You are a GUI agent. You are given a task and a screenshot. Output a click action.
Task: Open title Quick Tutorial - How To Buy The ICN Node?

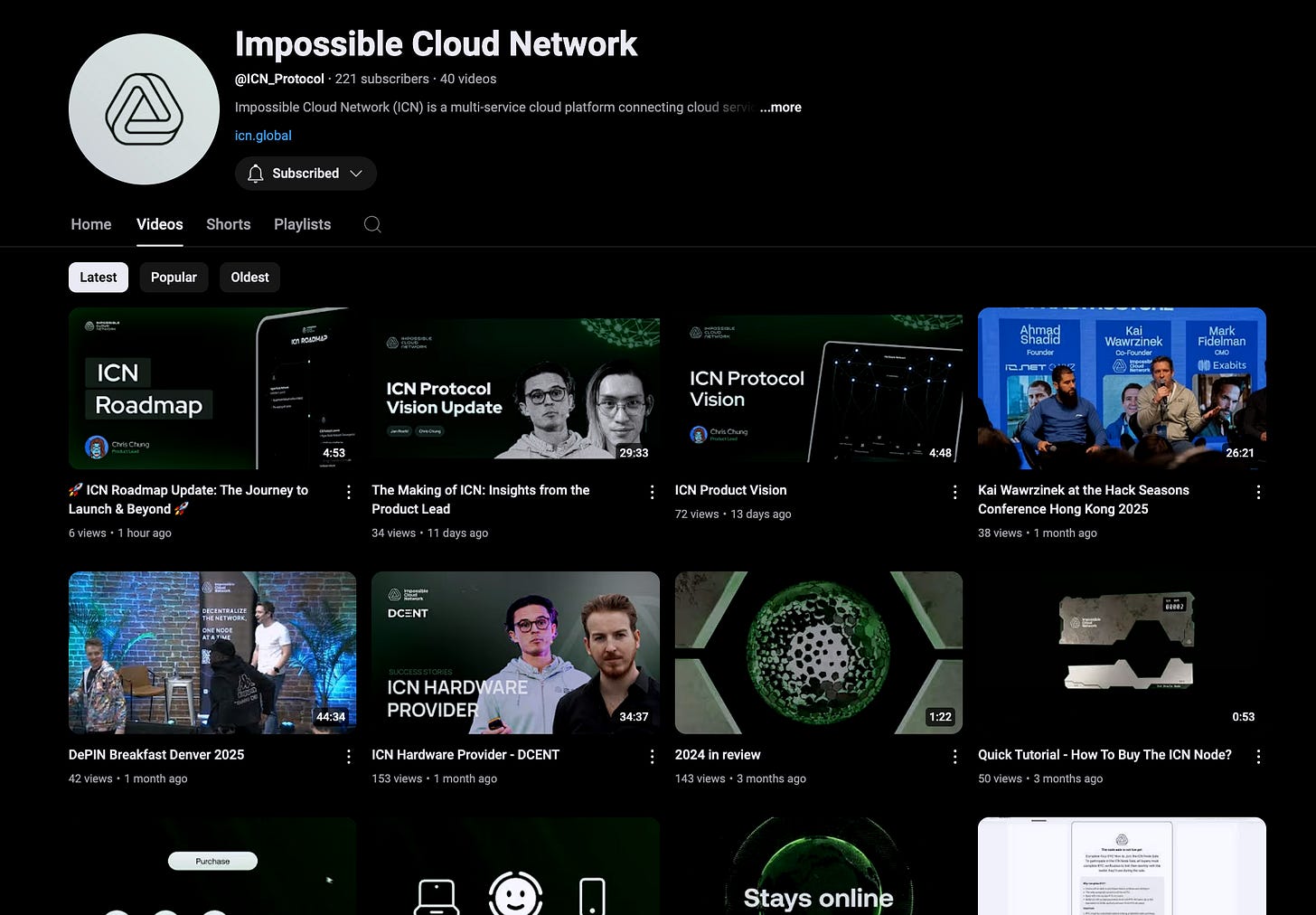tap(1104, 755)
